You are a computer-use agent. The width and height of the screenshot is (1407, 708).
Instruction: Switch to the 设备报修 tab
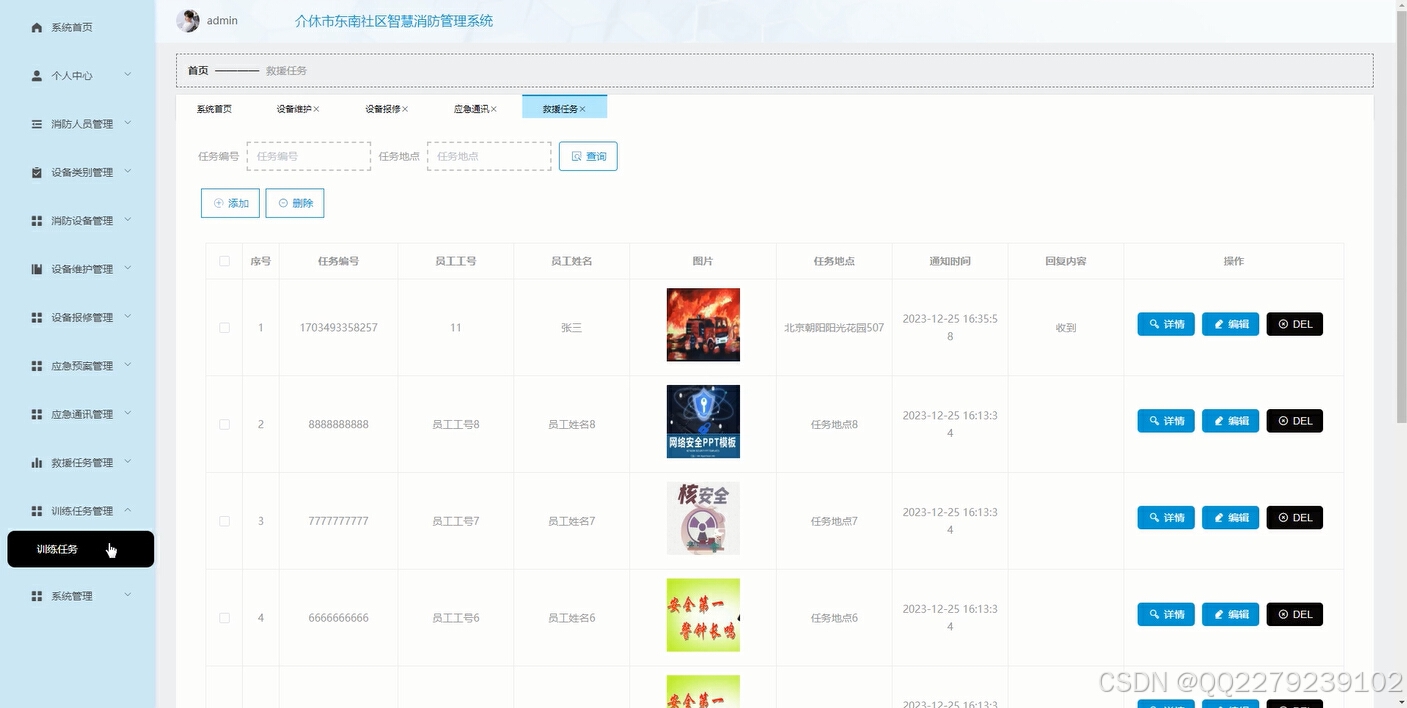[385, 108]
